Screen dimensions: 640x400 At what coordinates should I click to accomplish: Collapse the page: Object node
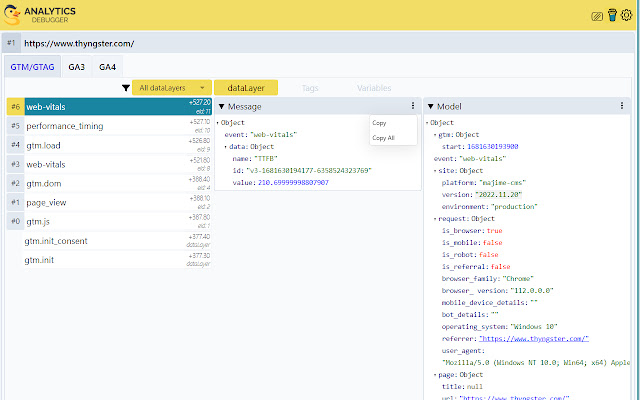click(x=435, y=375)
